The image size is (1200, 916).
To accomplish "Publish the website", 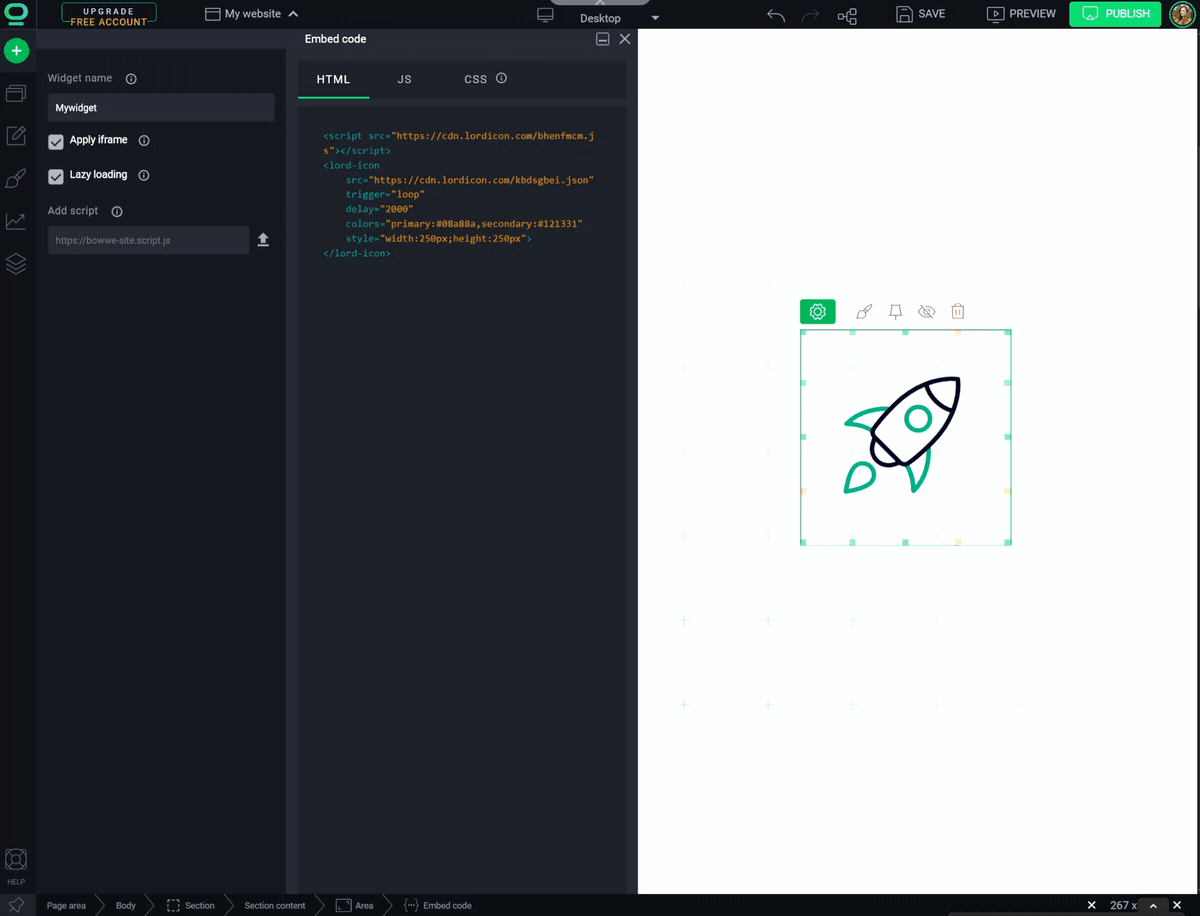I will click(1115, 14).
